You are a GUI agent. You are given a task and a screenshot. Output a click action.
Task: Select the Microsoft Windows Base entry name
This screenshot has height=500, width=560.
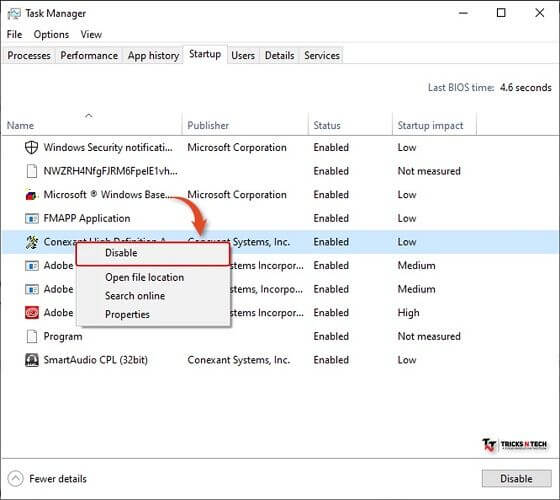click(108, 195)
